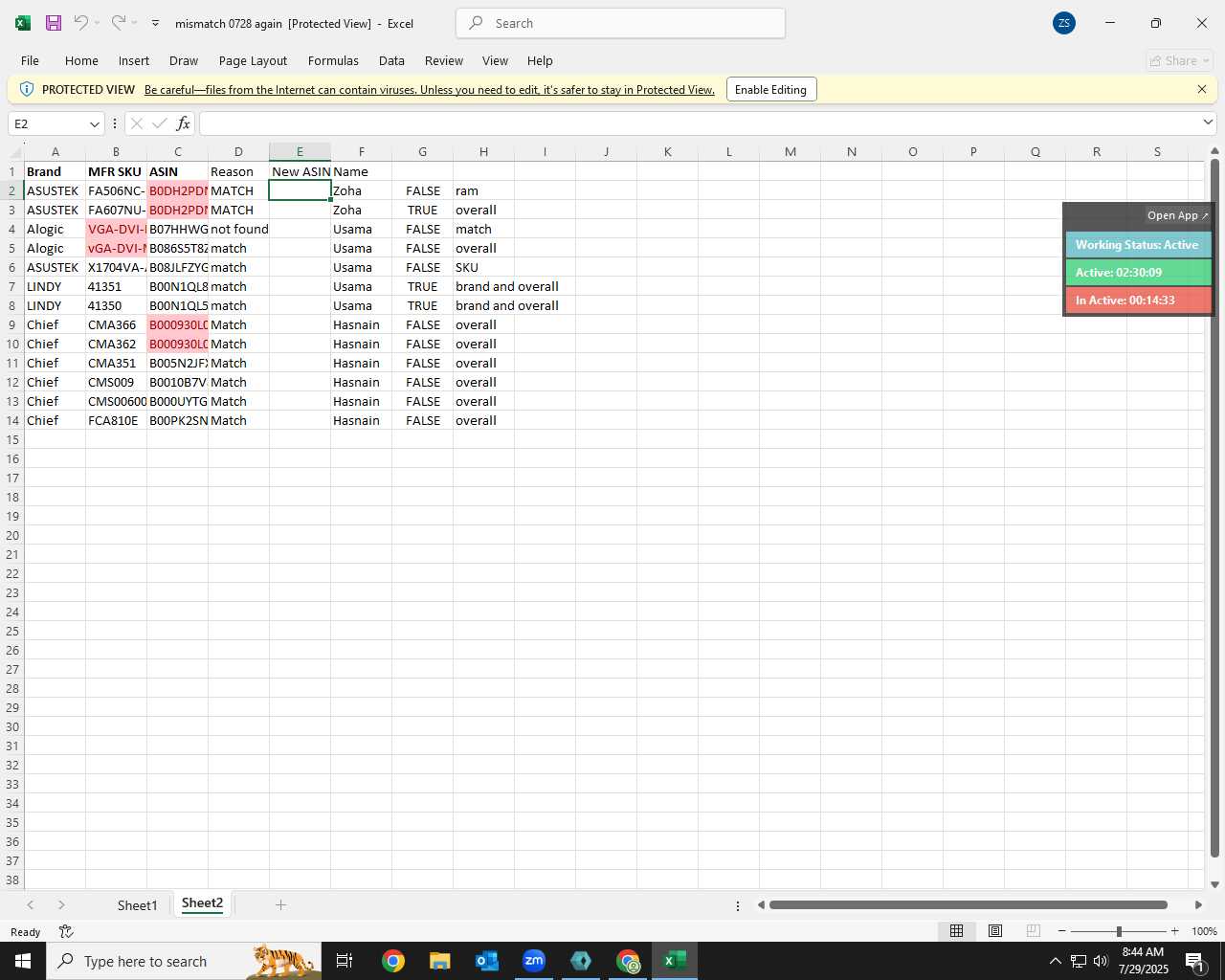
Task: Open Google Chrome from the taskbar
Action: point(393,961)
